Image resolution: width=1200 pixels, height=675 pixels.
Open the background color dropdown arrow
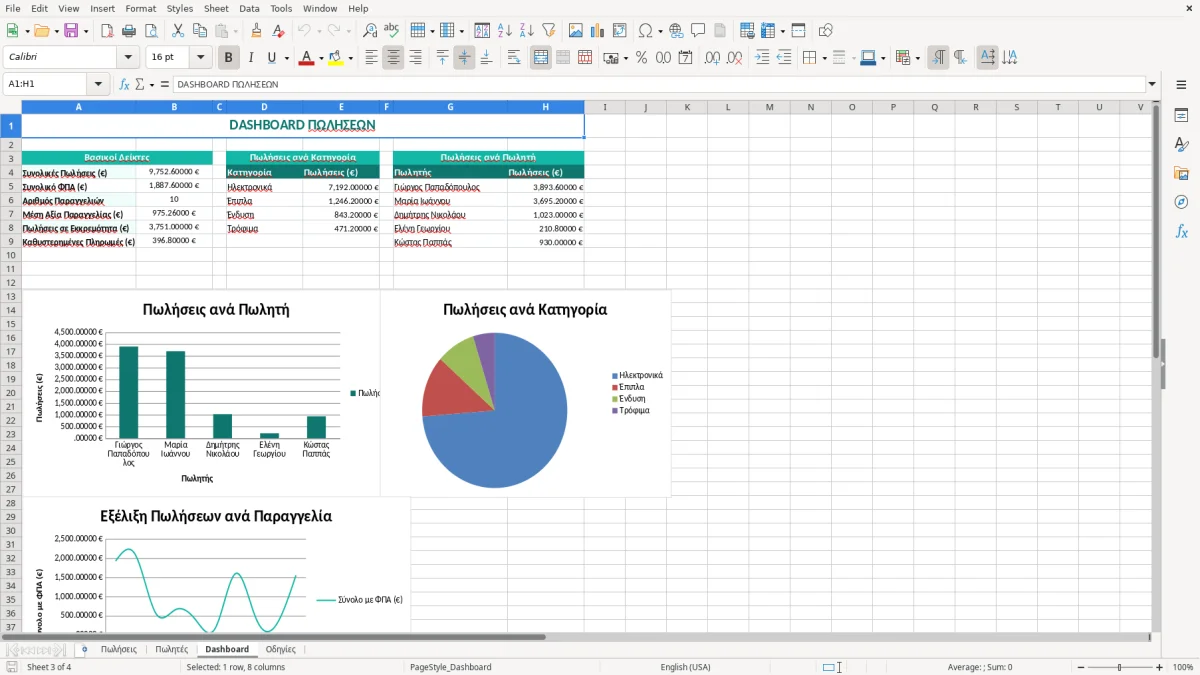350,58
